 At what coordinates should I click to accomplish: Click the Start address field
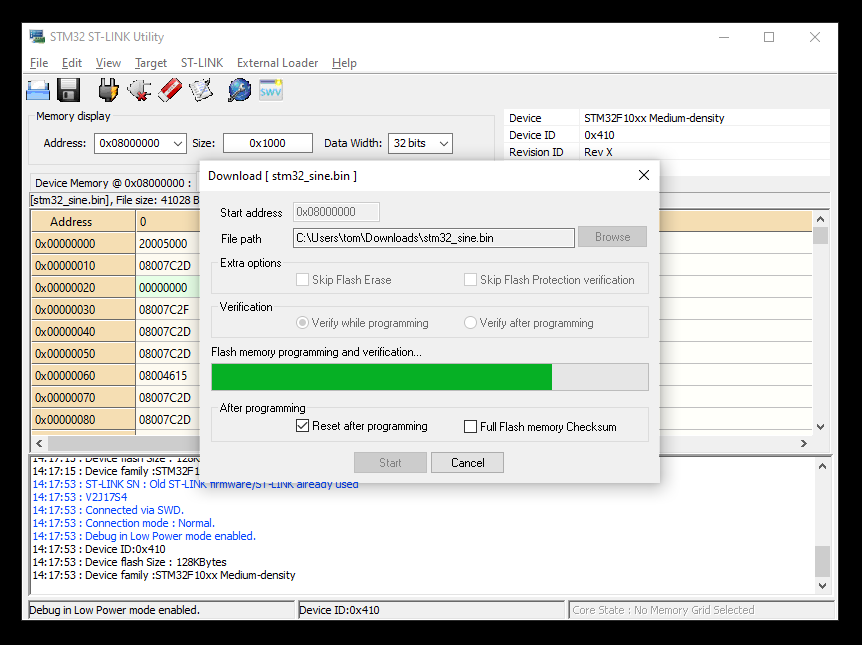click(336, 212)
